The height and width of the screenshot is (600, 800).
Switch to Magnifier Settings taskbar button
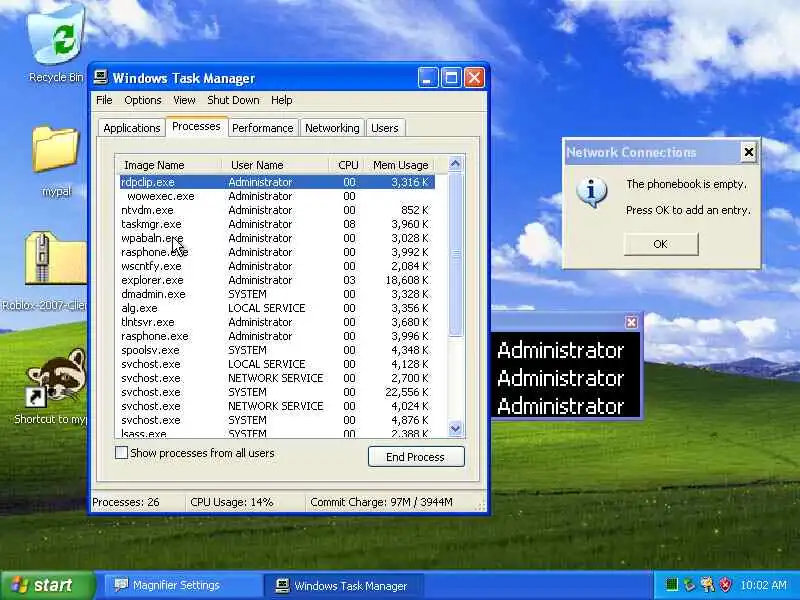point(183,585)
